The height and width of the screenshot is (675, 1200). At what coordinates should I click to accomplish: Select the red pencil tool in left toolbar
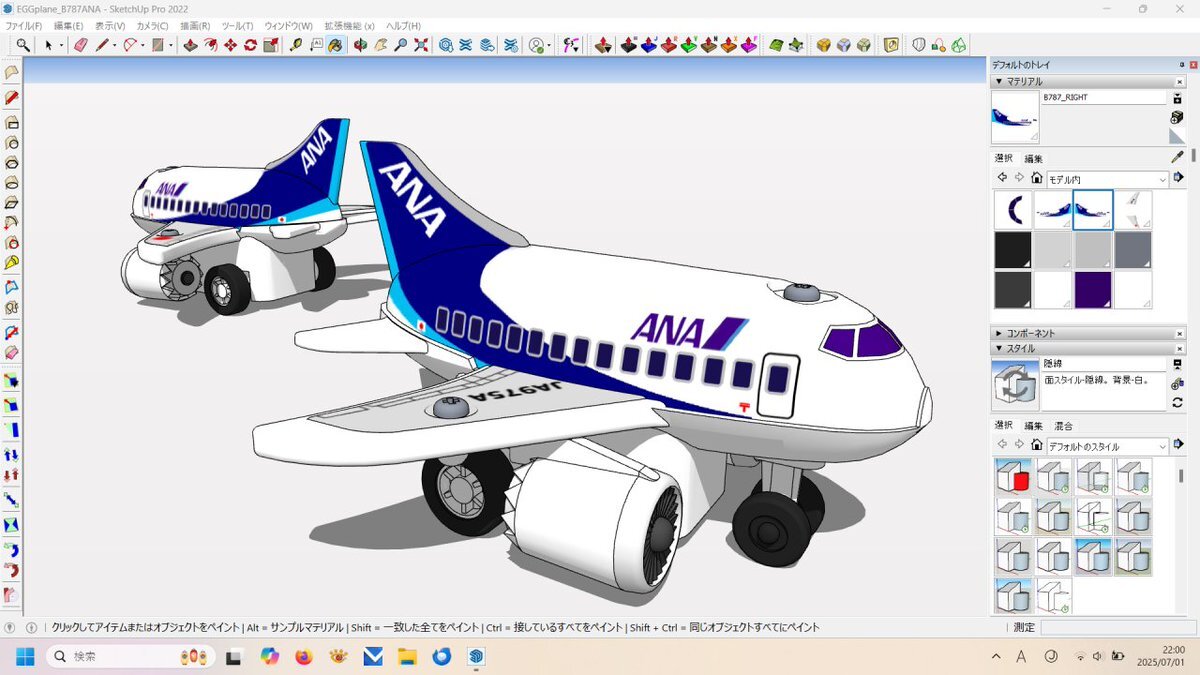point(12,97)
